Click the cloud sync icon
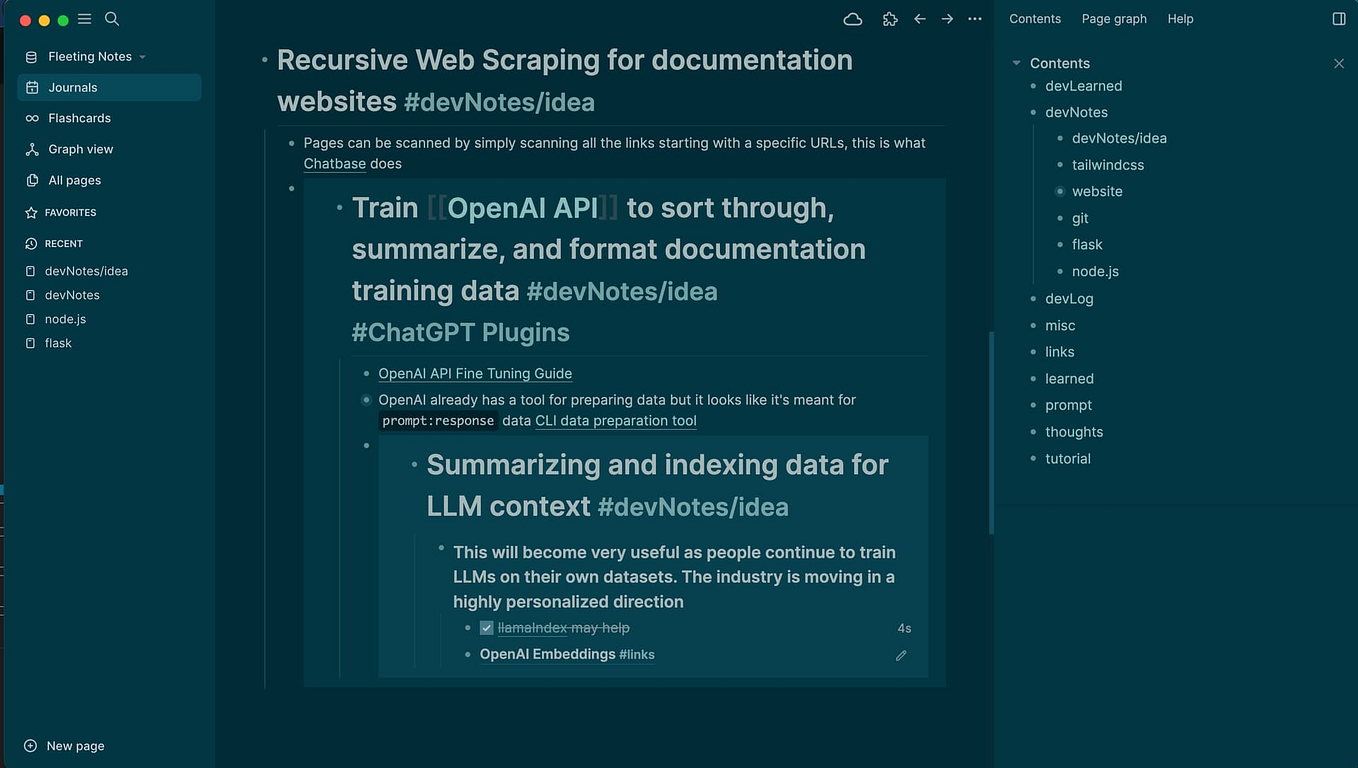Screen dimensions: 1358x768 tap(853, 19)
